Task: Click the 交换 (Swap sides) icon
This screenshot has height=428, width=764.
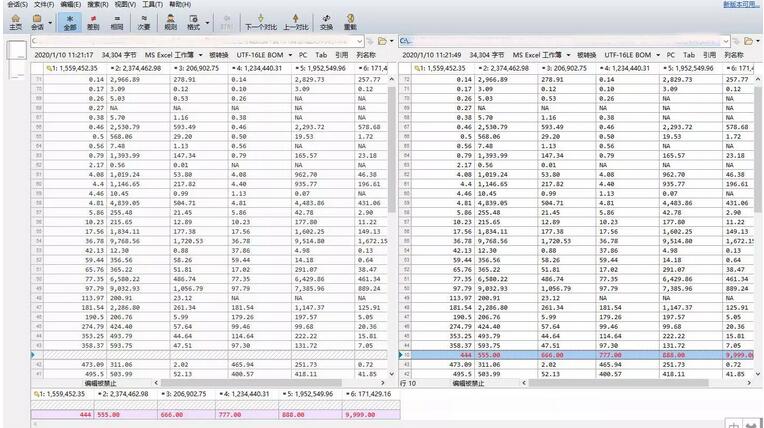Action: pos(327,21)
